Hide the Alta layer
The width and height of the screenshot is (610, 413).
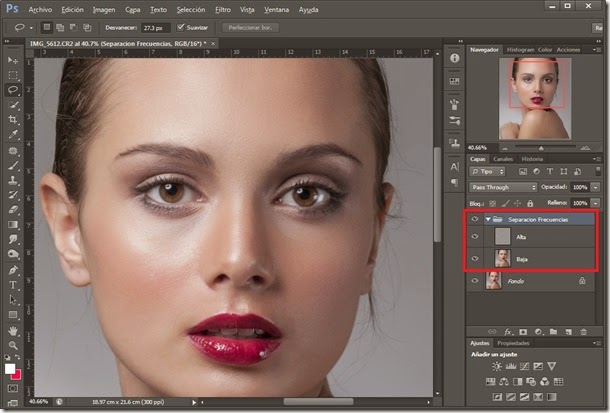tap(475, 236)
